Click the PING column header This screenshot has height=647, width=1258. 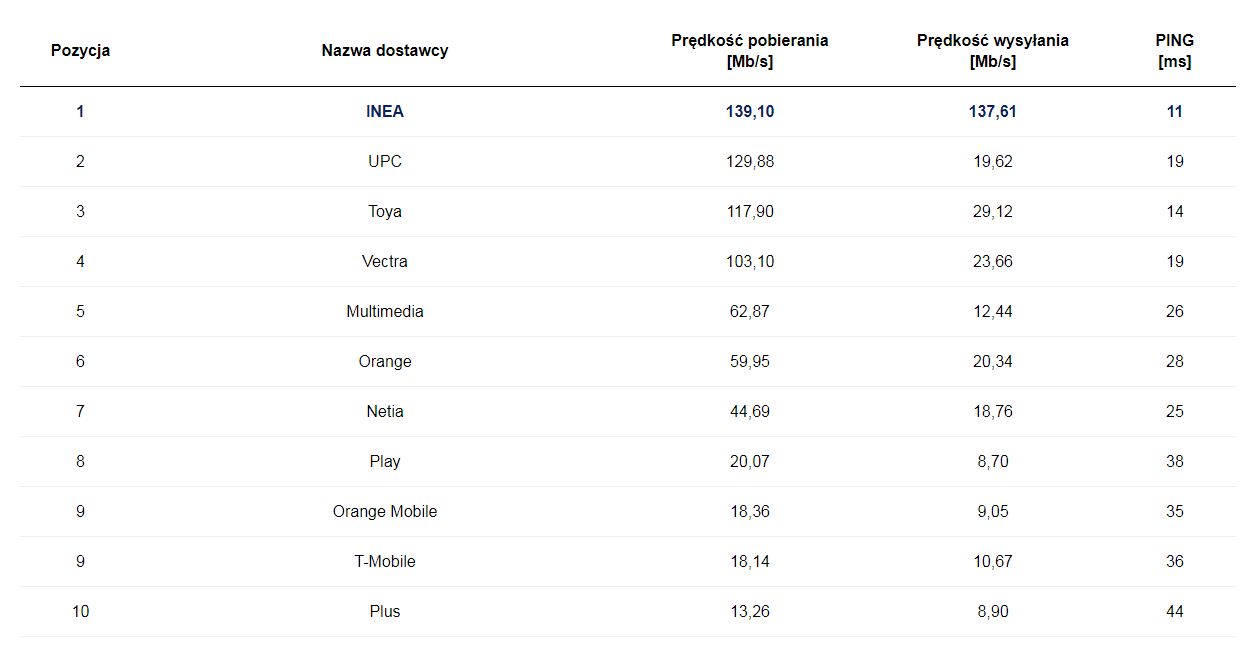pos(1174,50)
